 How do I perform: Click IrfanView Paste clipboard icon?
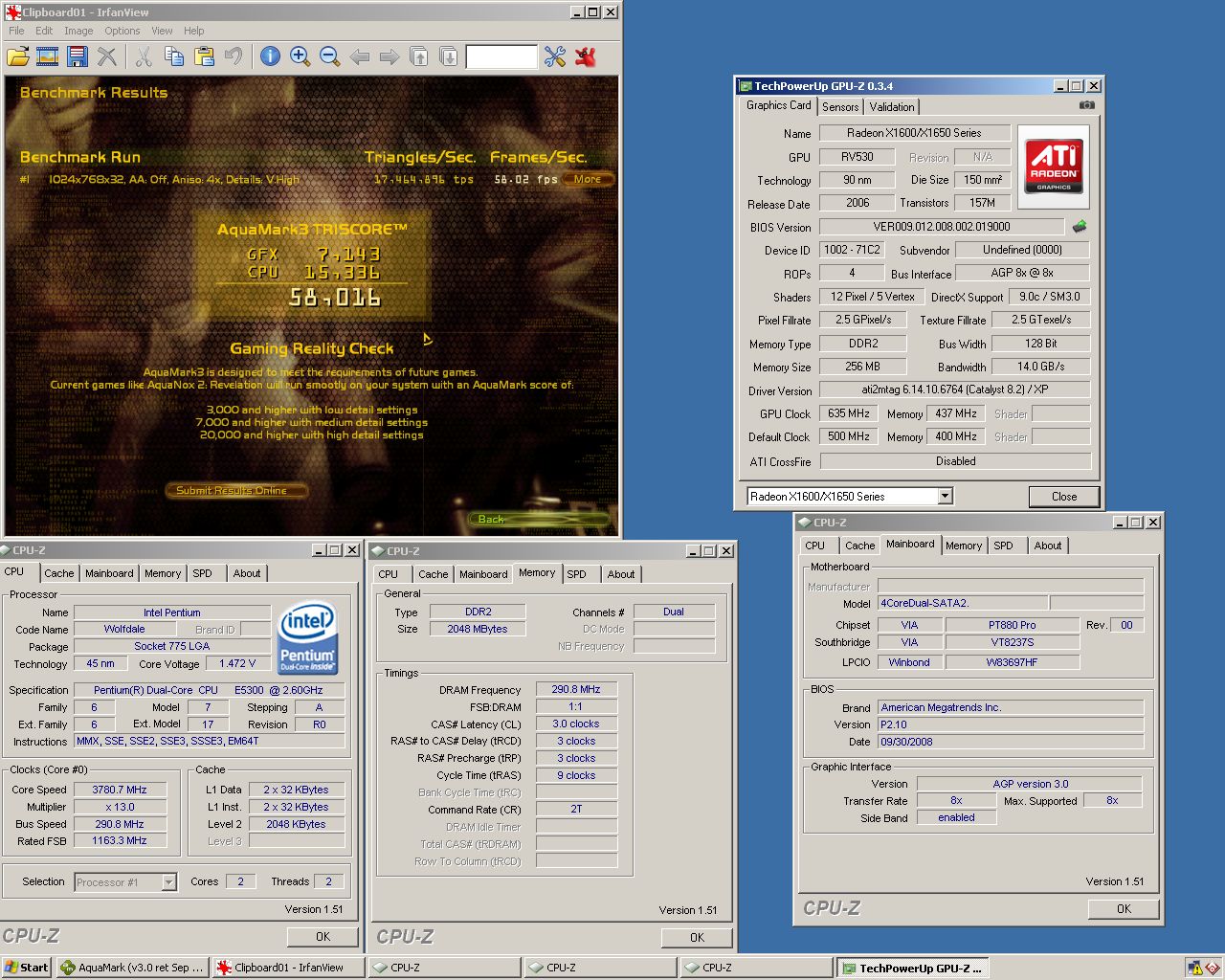(204, 56)
